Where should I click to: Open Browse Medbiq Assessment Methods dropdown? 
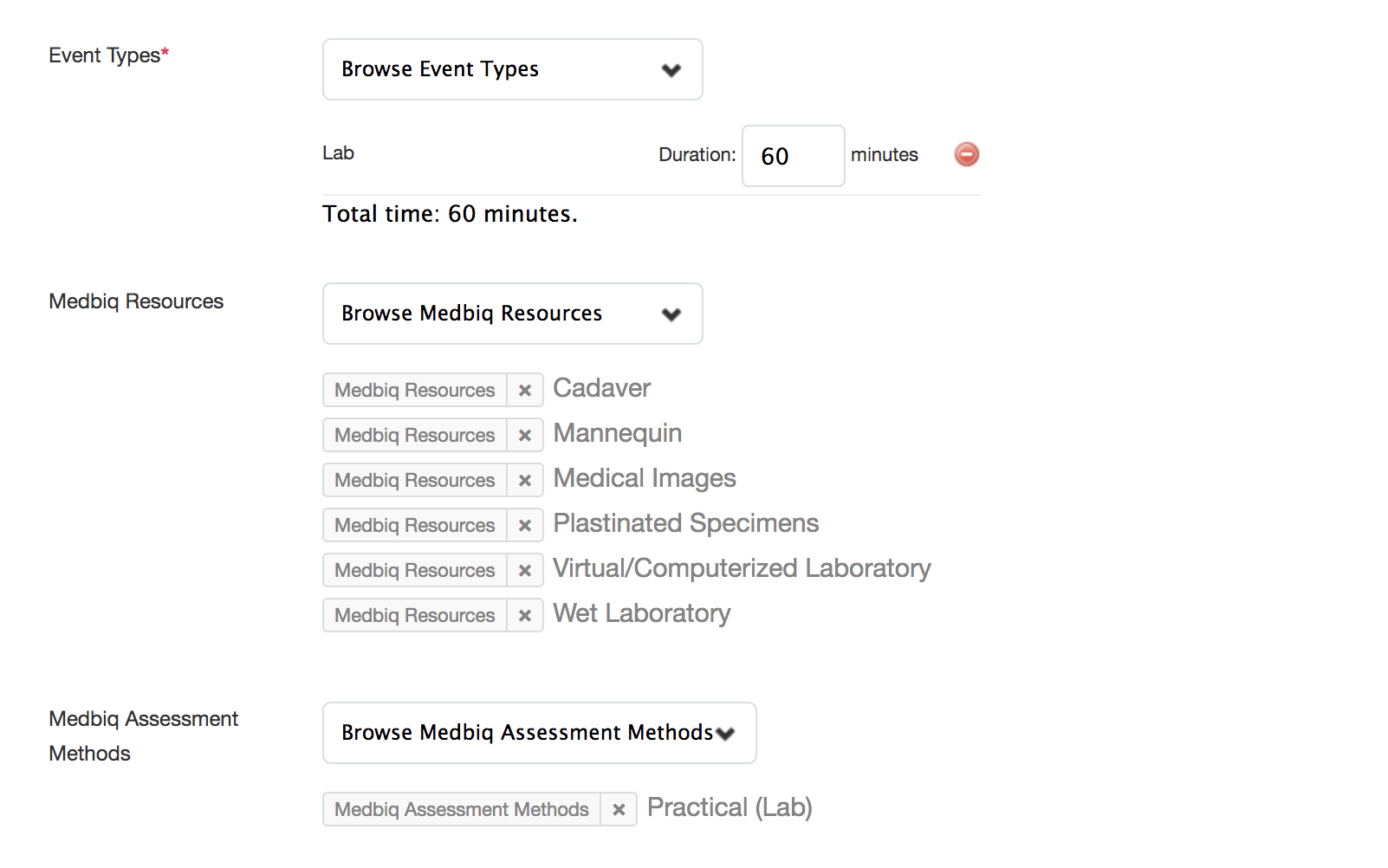click(540, 733)
